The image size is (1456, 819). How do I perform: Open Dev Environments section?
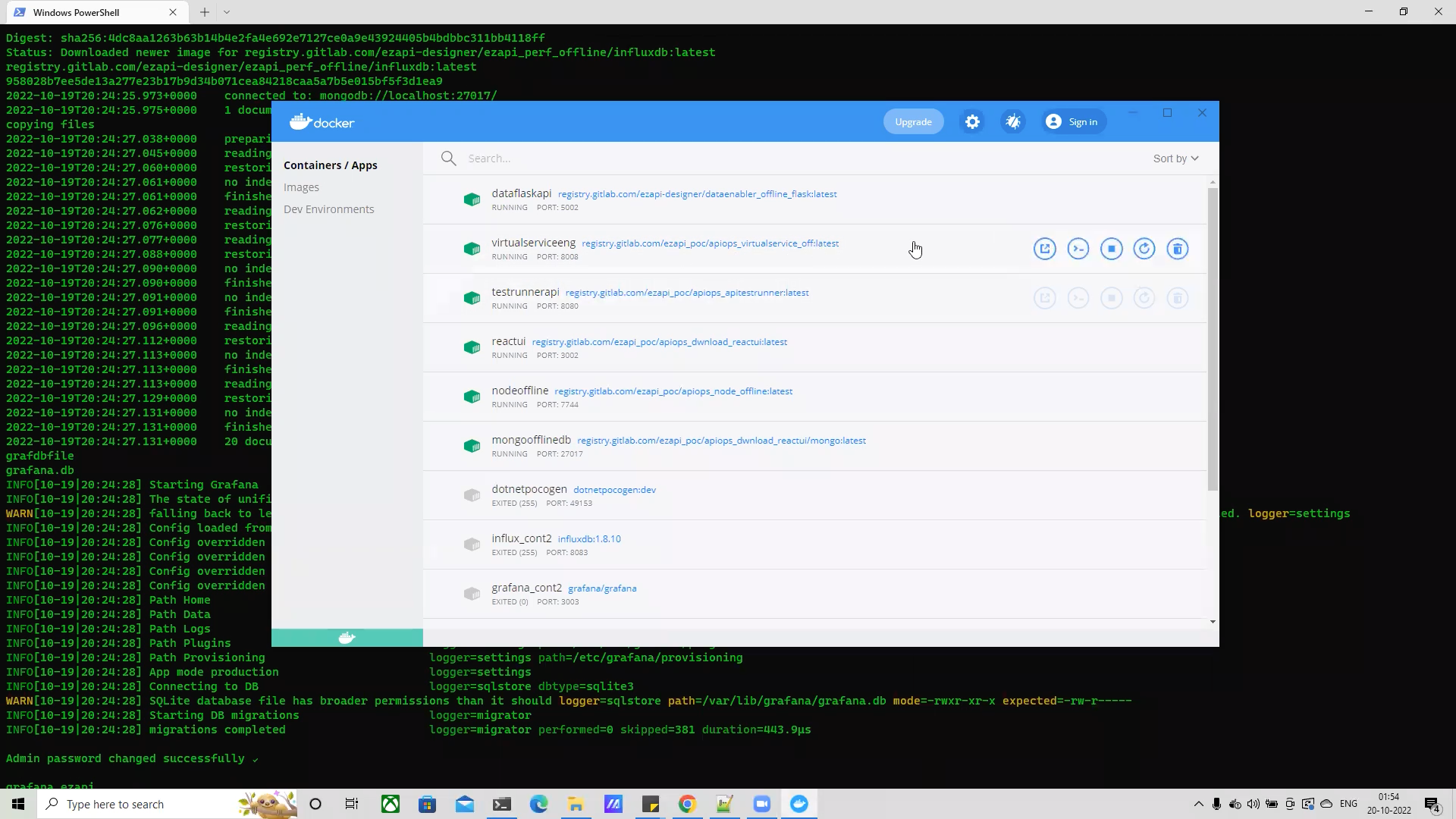(x=328, y=209)
